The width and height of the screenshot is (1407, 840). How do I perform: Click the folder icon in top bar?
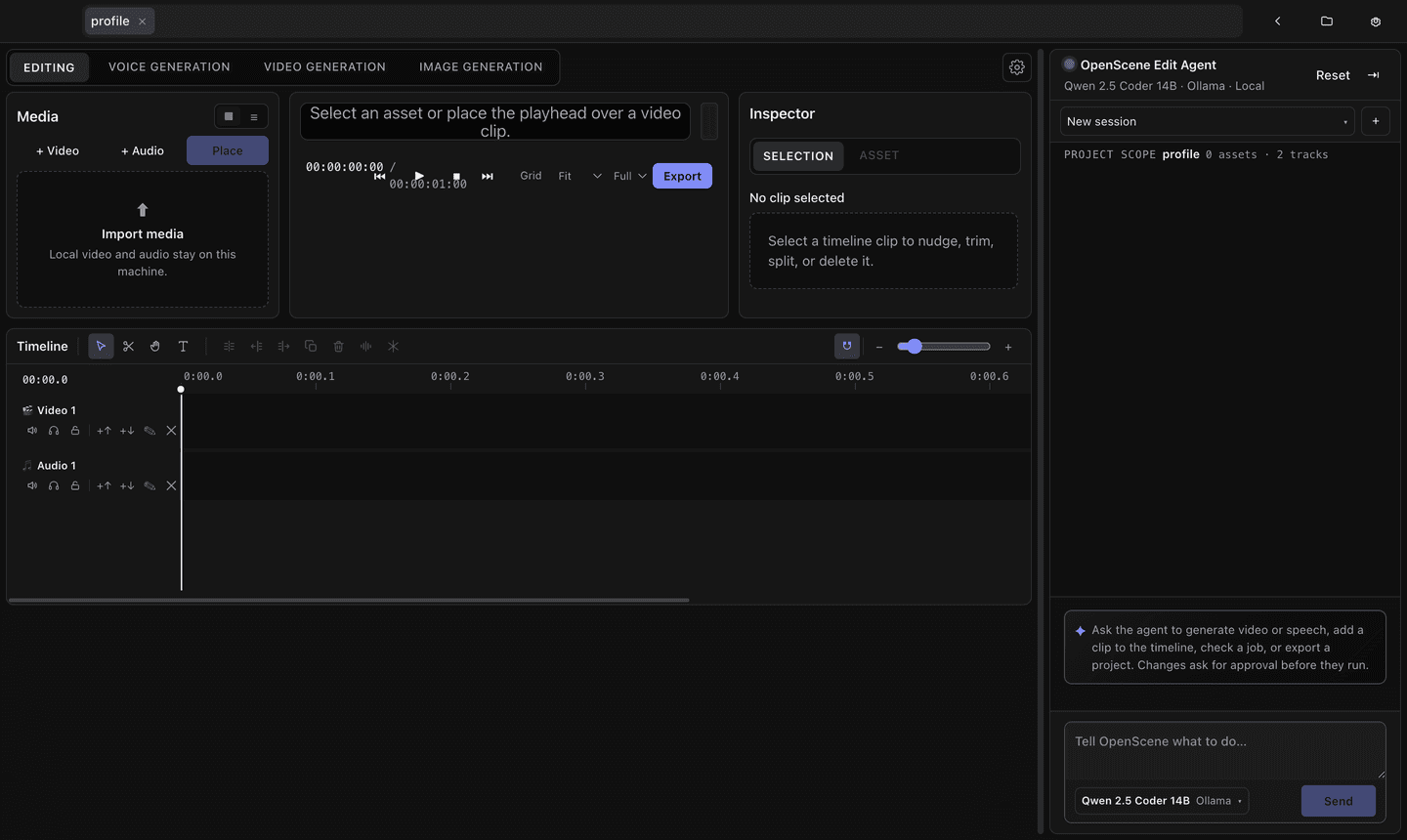[1327, 21]
